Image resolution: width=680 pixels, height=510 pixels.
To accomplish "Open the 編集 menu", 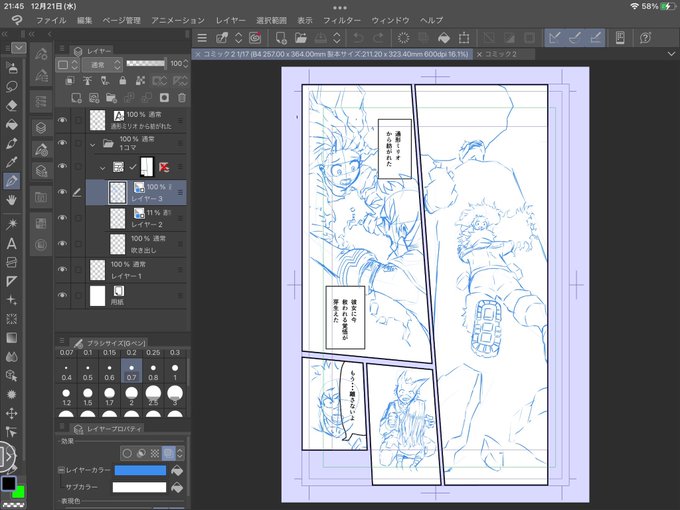I will coord(85,20).
